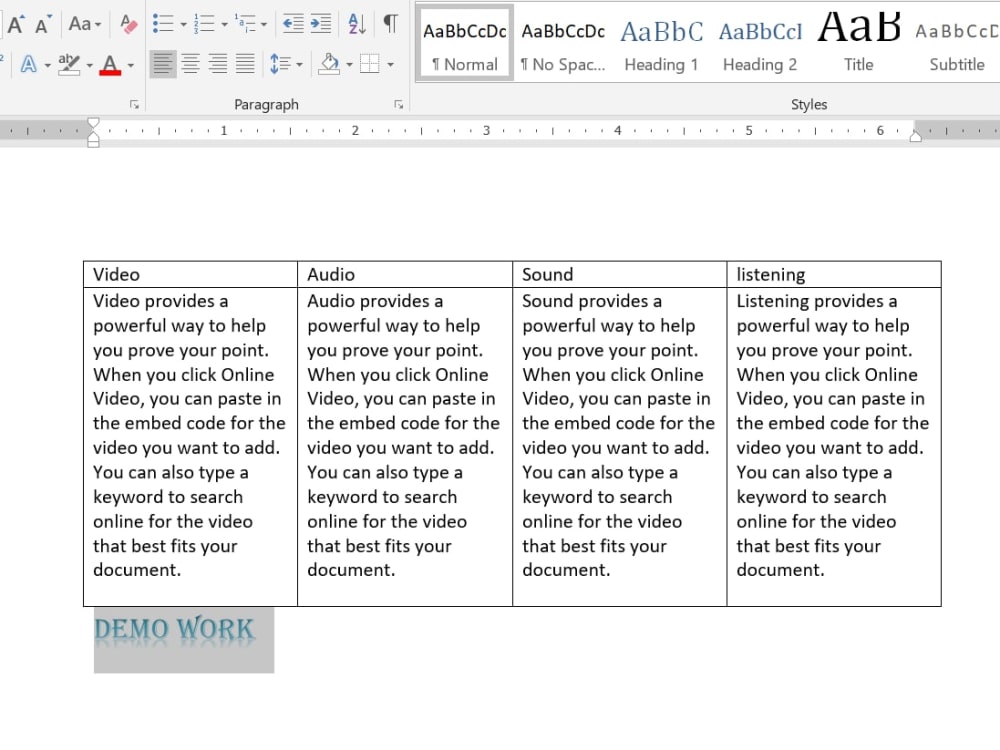Open numbering library dropdown arrow
This screenshot has width=1000, height=750.
click(x=224, y=25)
